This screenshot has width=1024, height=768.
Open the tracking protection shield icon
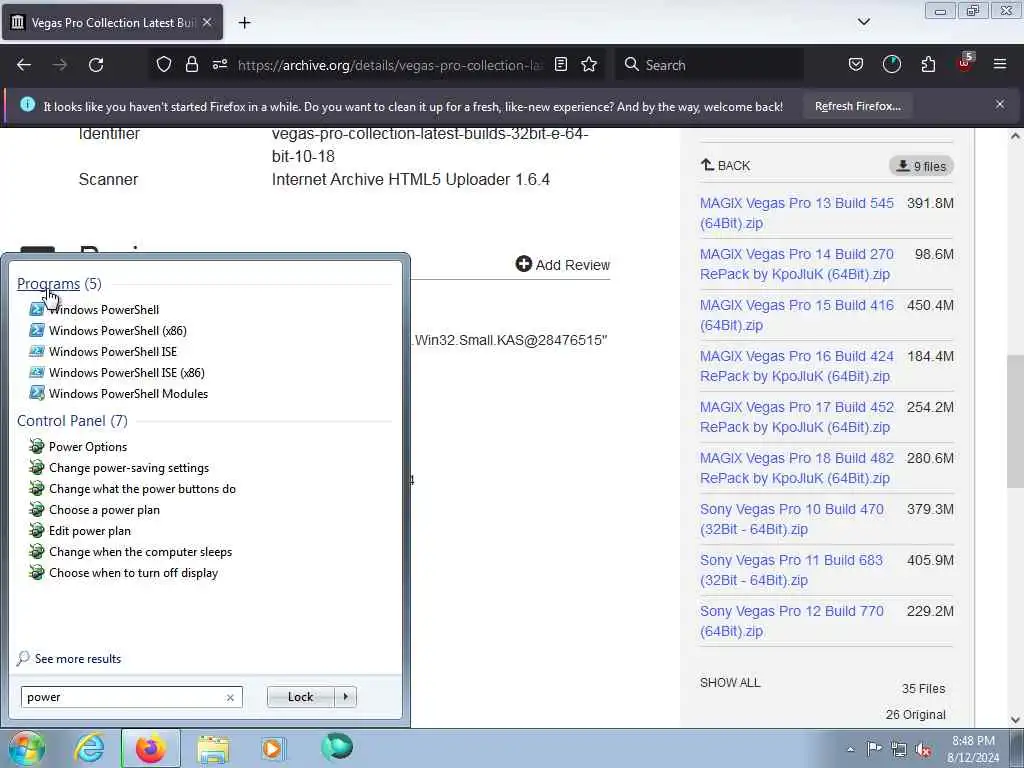[x=164, y=65]
